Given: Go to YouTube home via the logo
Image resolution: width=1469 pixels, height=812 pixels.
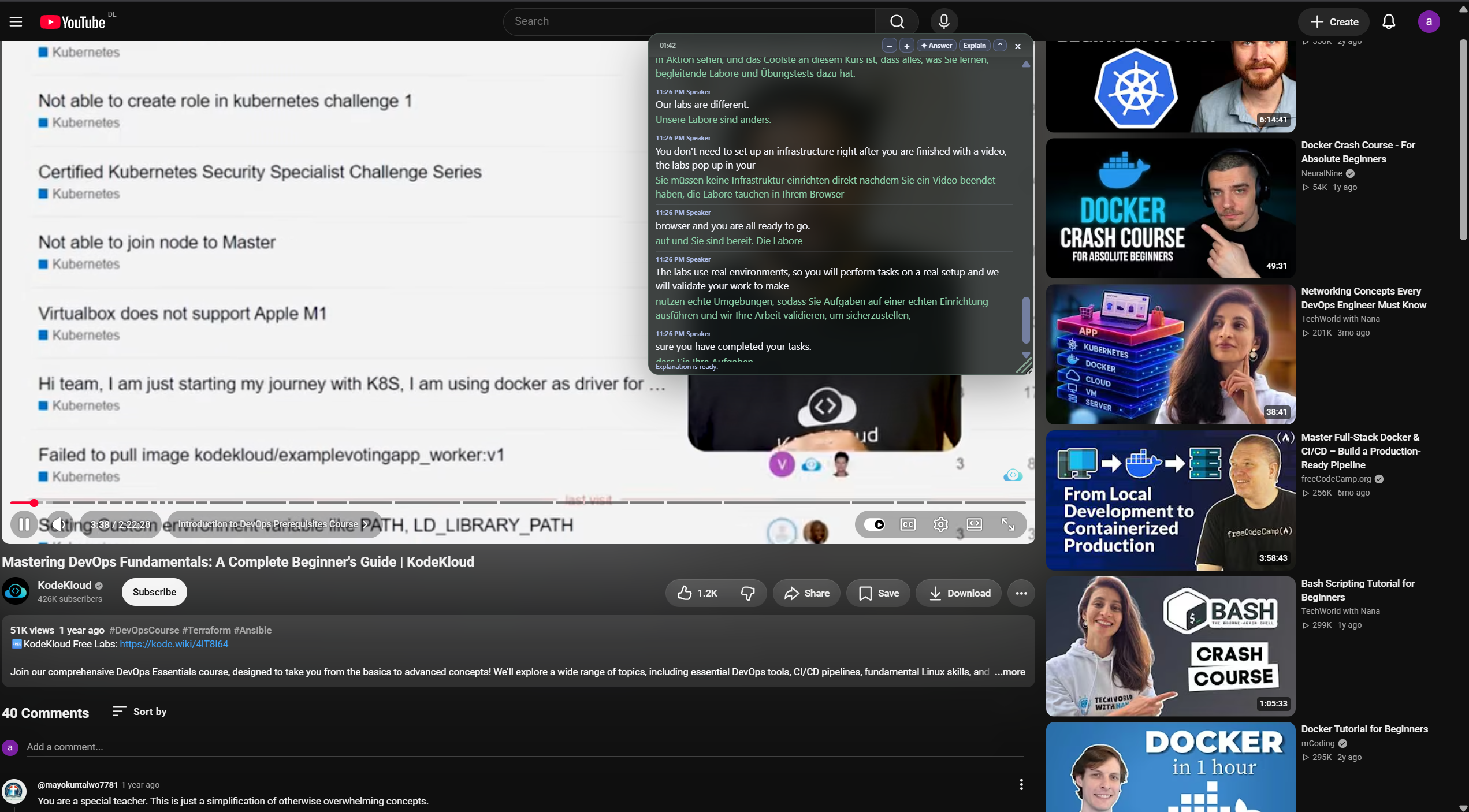Looking at the screenshot, I should [x=73, y=22].
